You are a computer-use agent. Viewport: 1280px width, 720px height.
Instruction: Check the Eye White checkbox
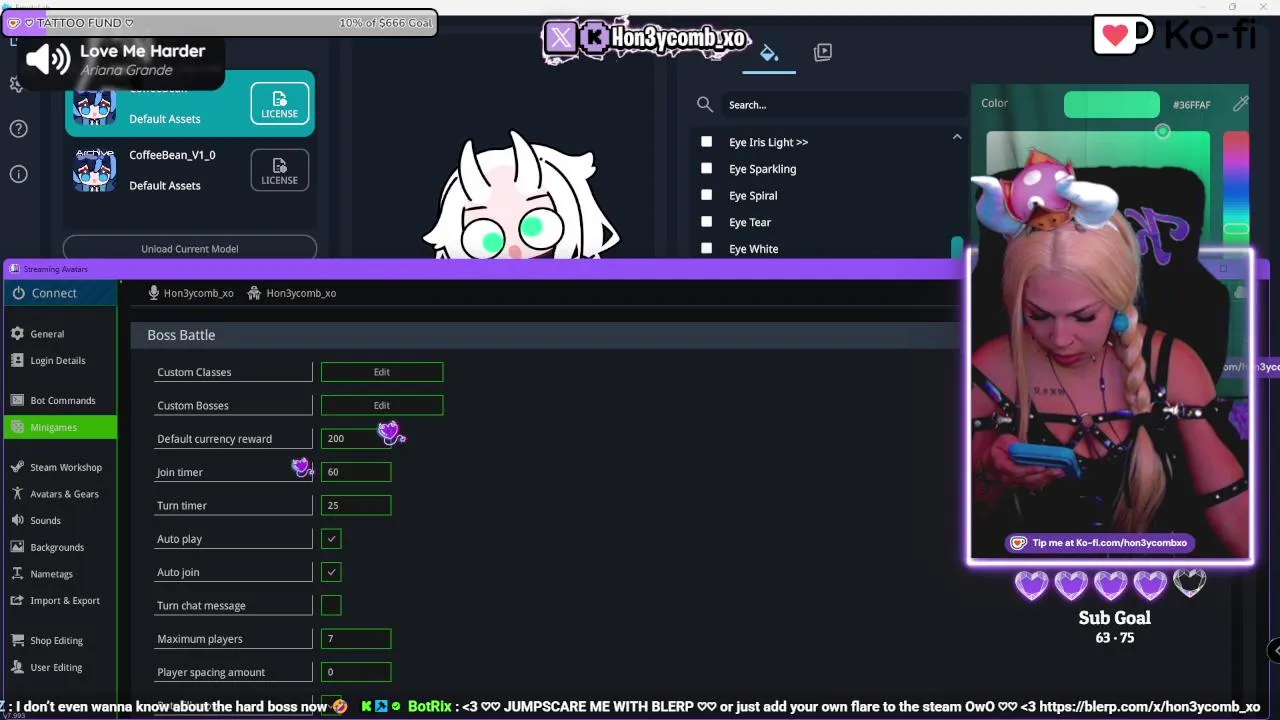pos(707,248)
